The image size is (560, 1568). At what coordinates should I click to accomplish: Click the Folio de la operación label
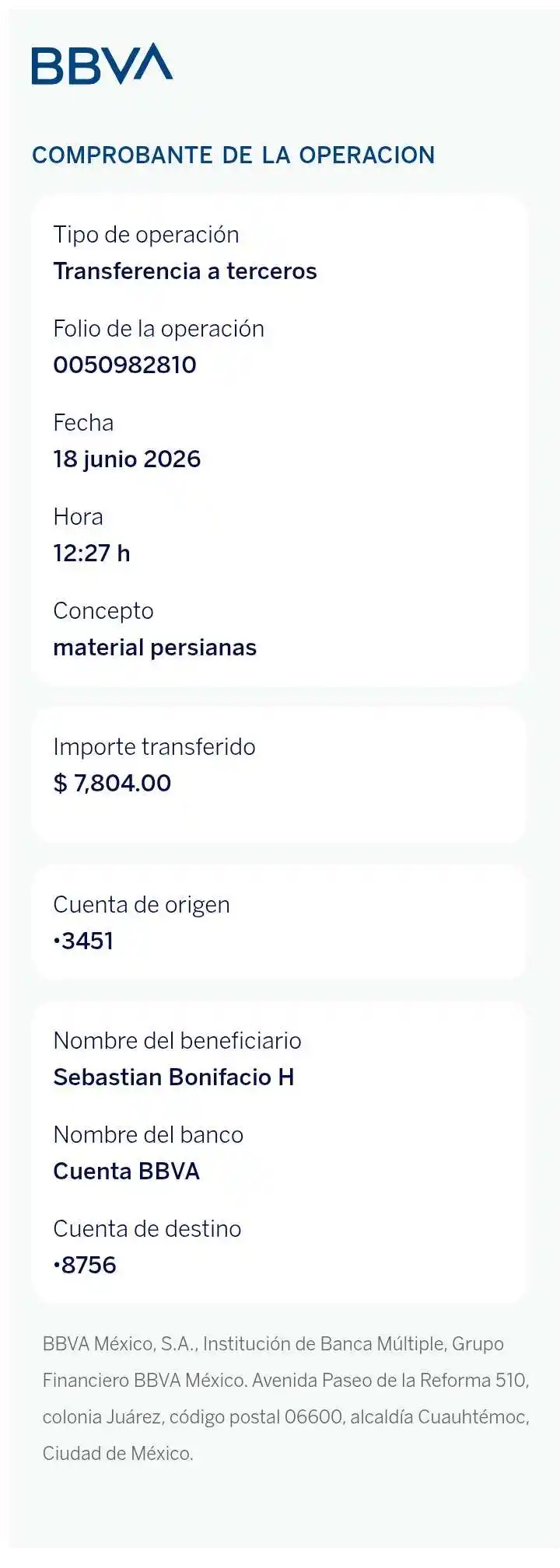159,329
